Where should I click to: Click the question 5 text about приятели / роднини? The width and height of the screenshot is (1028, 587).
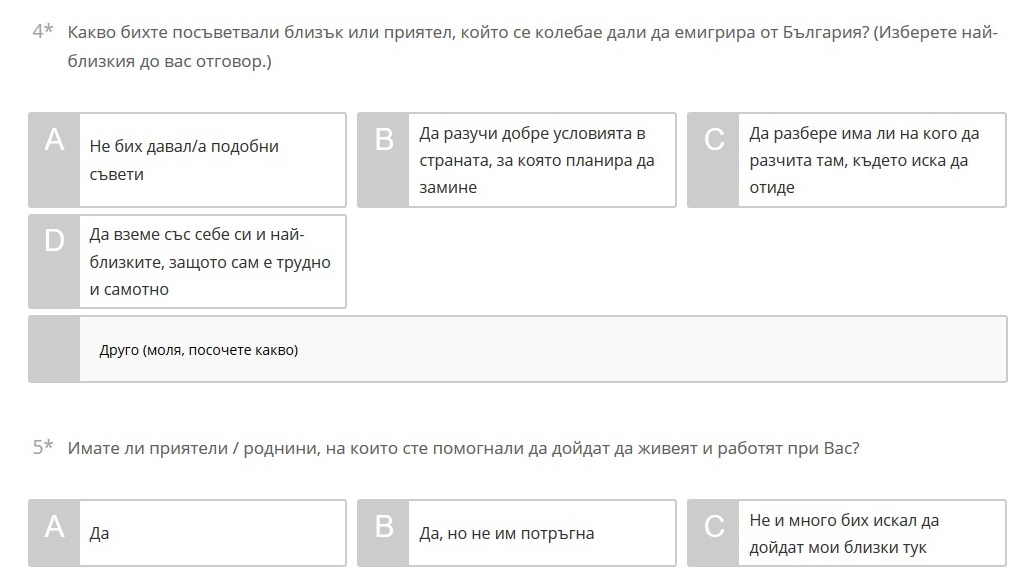(x=463, y=448)
